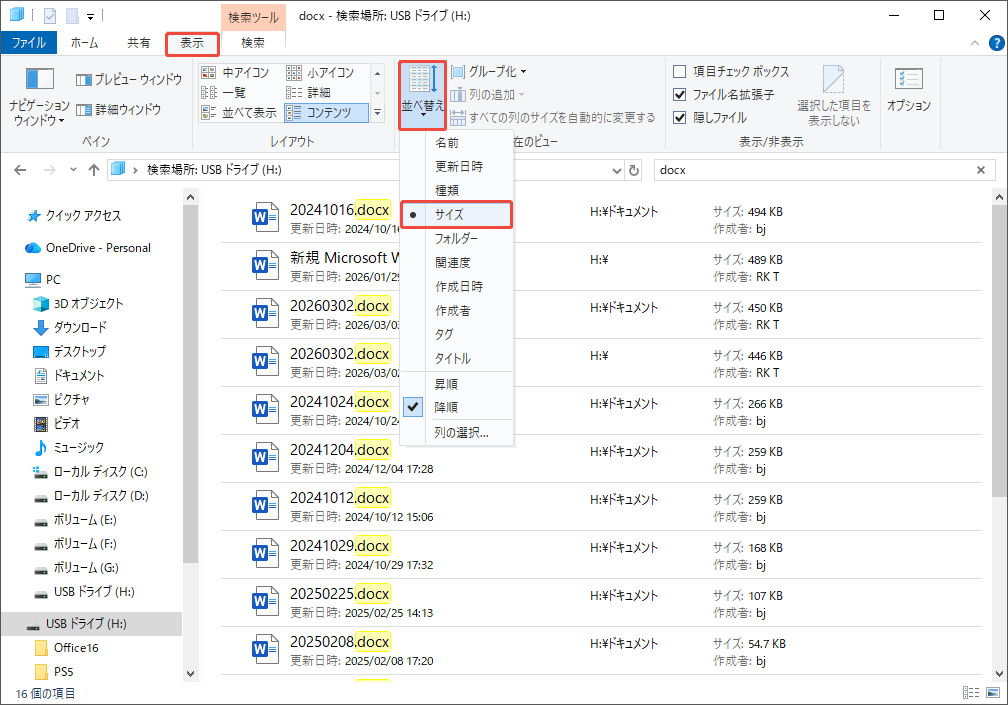
Task: Switch to the 共有 ribbon tab
Action: point(139,42)
